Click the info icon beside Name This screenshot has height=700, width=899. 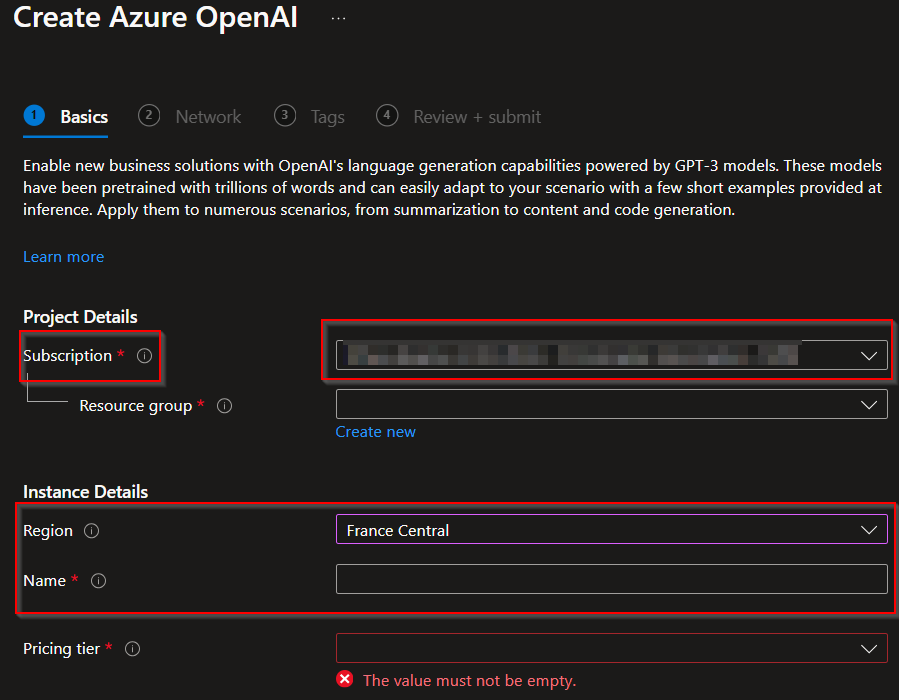[99, 581]
